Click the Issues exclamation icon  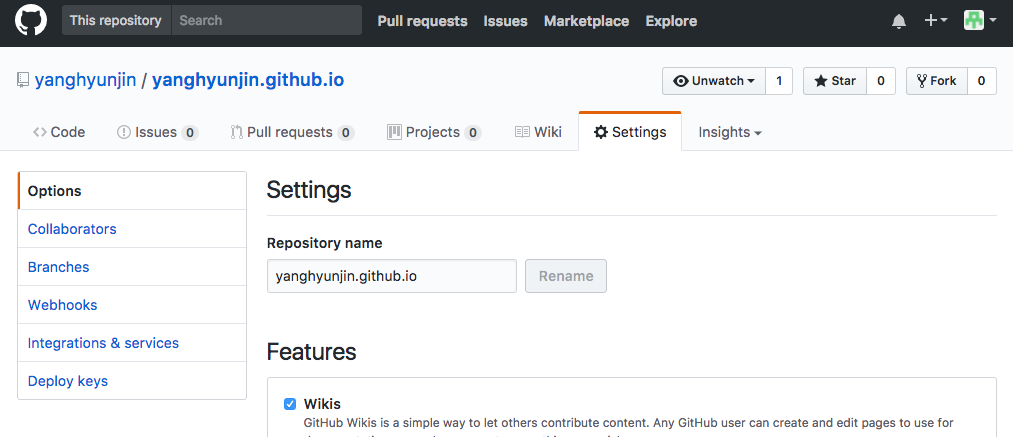123,133
